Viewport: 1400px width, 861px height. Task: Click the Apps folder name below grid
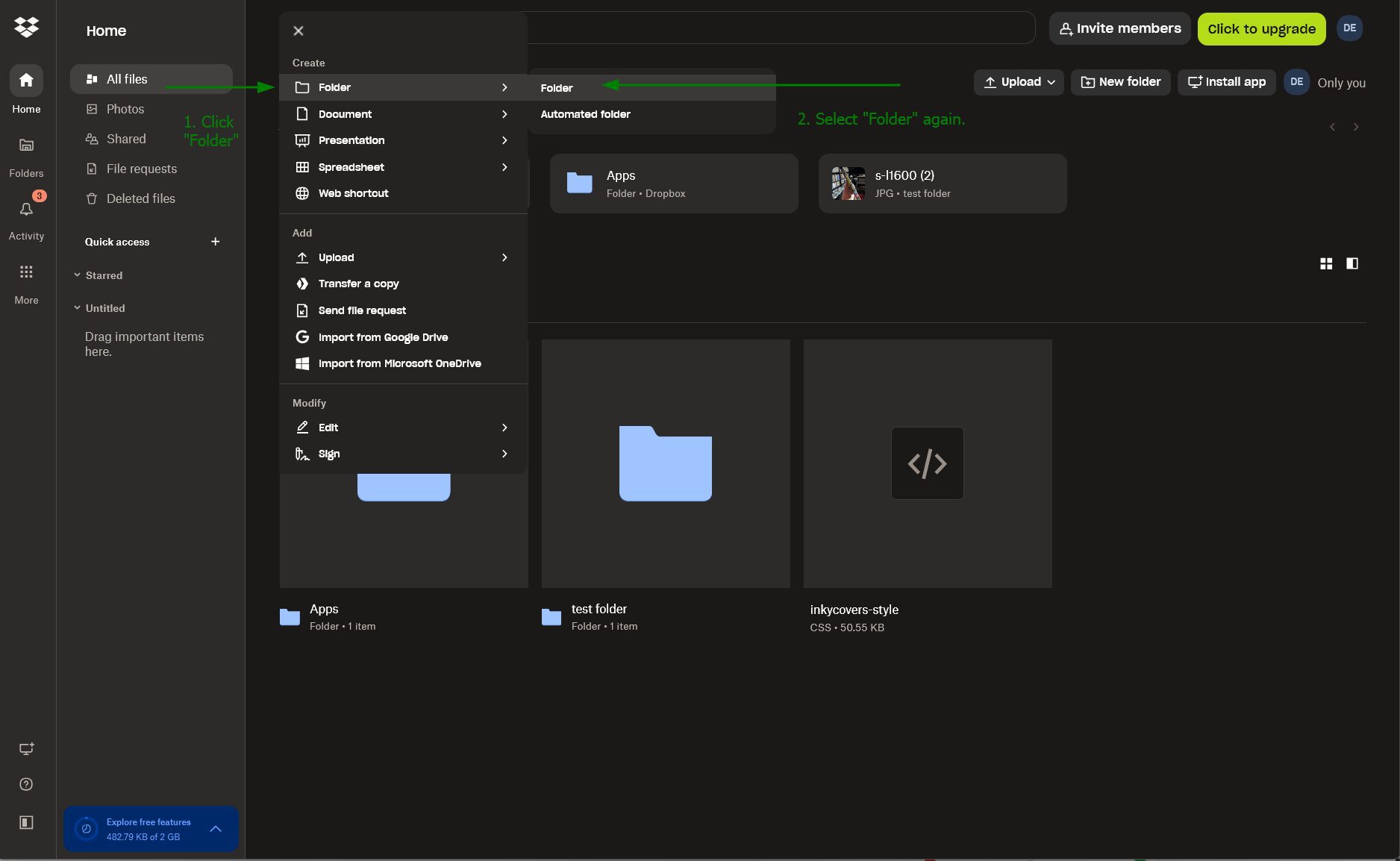coord(324,609)
